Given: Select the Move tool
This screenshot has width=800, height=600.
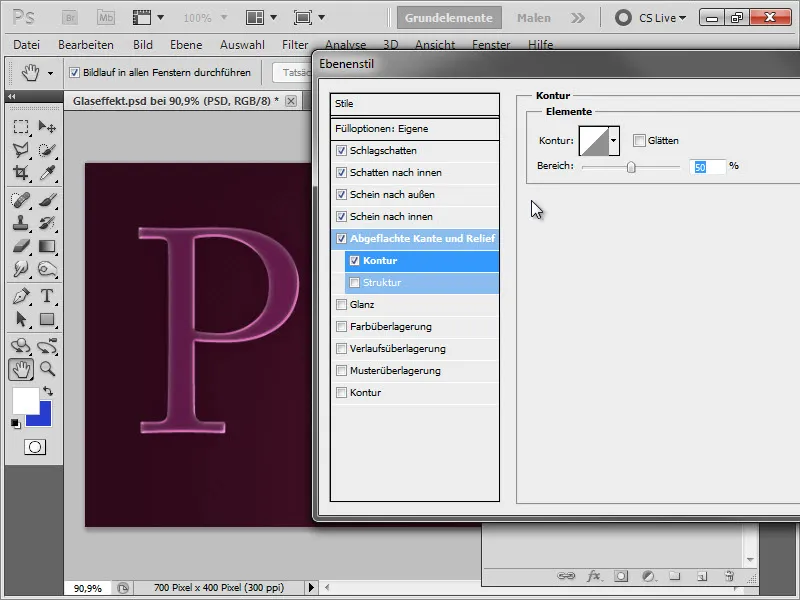Looking at the screenshot, I should point(42,127).
